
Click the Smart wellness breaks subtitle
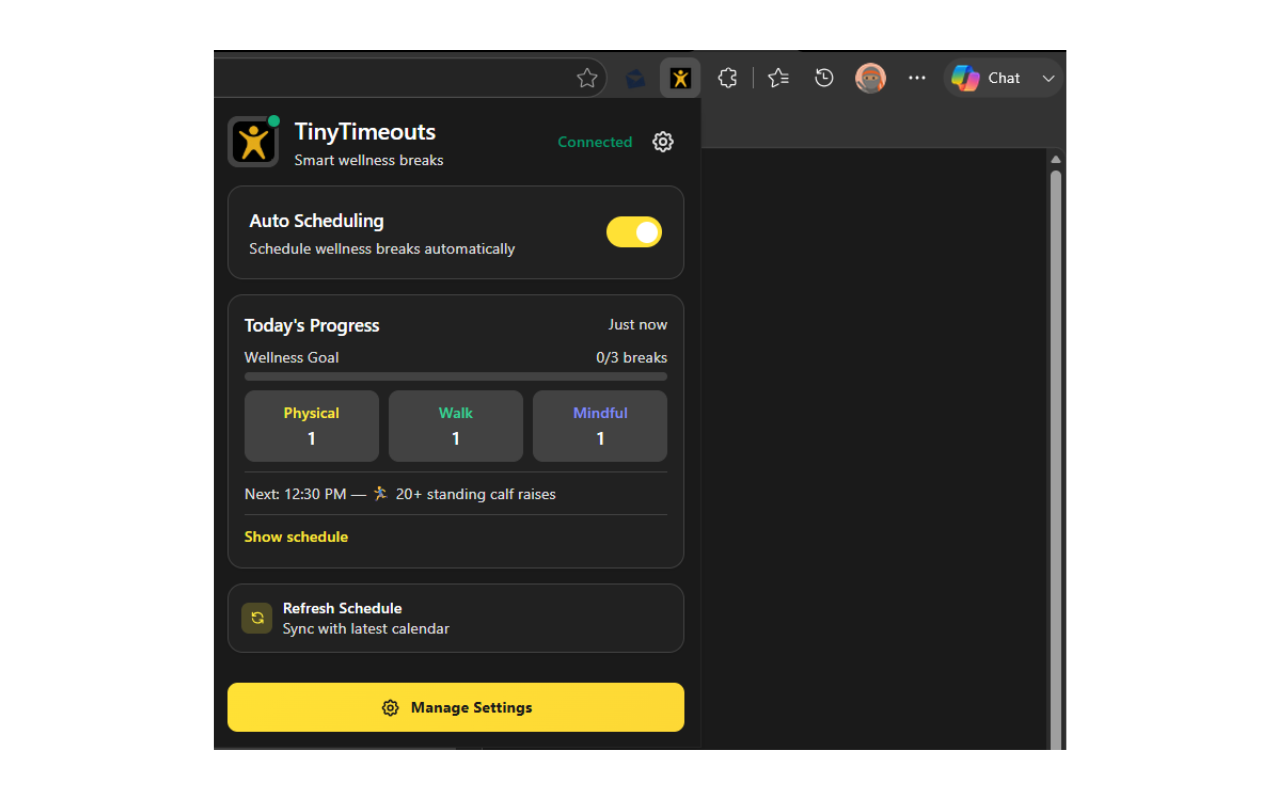(x=369, y=160)
